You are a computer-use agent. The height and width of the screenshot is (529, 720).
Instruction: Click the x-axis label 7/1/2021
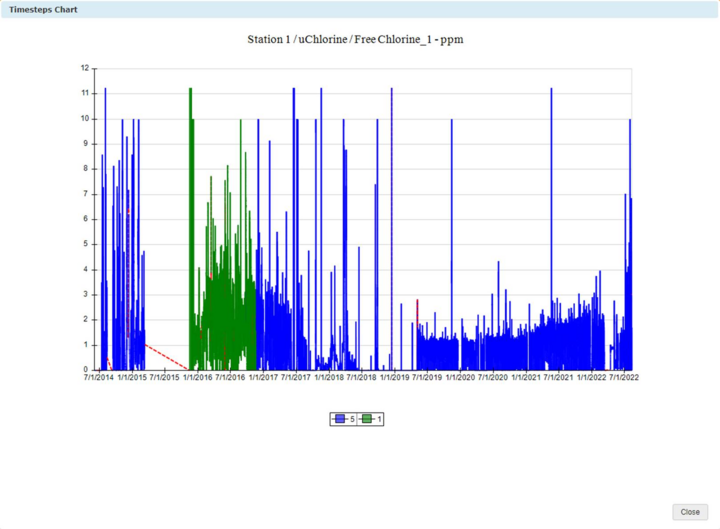(x=558, y=377)
